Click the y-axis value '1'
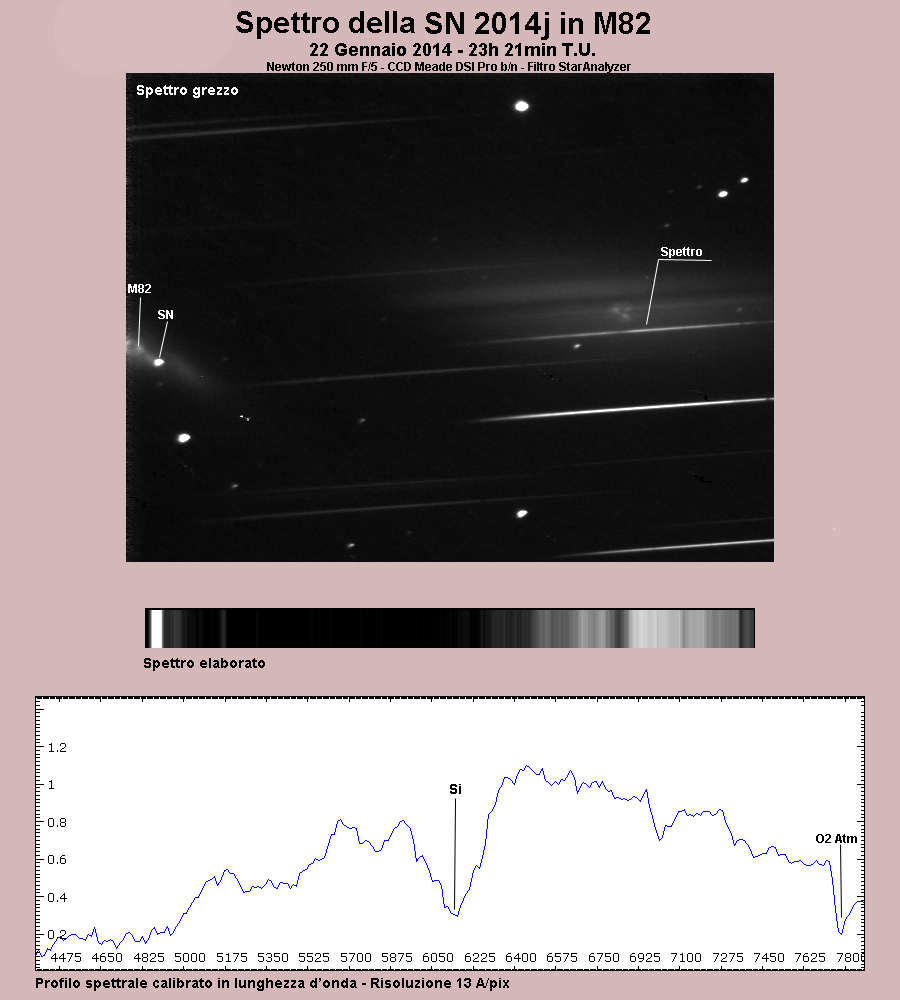The width and height of the screenshot is (900, 1000). click(52, 785)
